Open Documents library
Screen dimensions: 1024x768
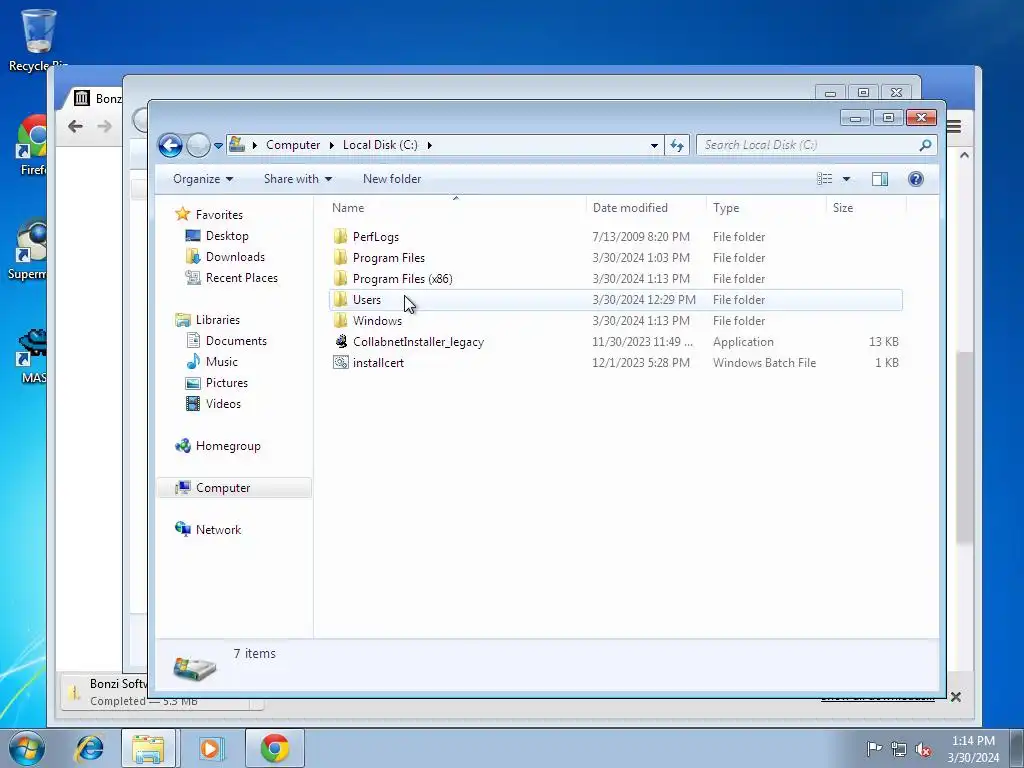click(236, 341)
